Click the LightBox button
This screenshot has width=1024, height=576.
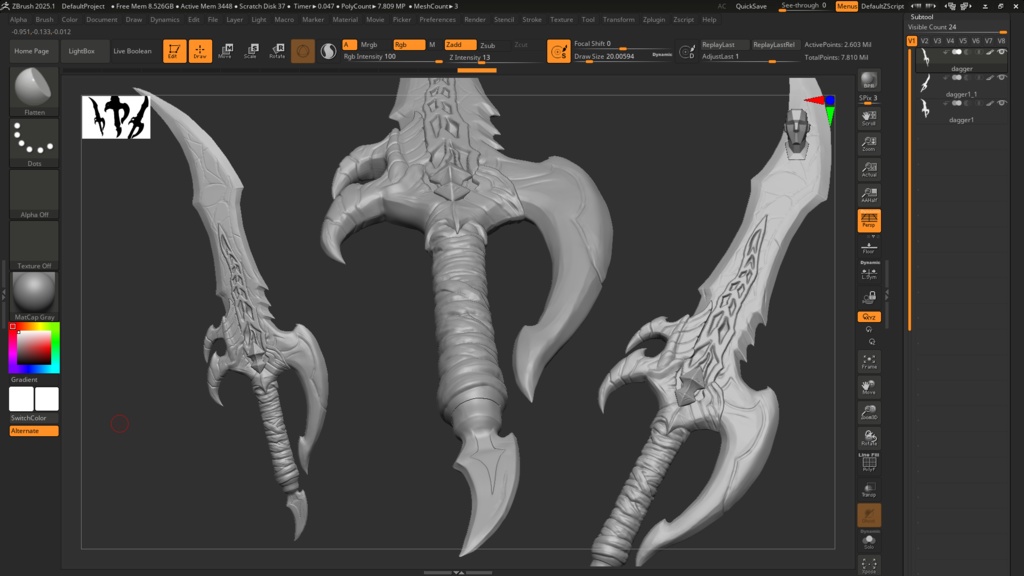coord(82,51)
